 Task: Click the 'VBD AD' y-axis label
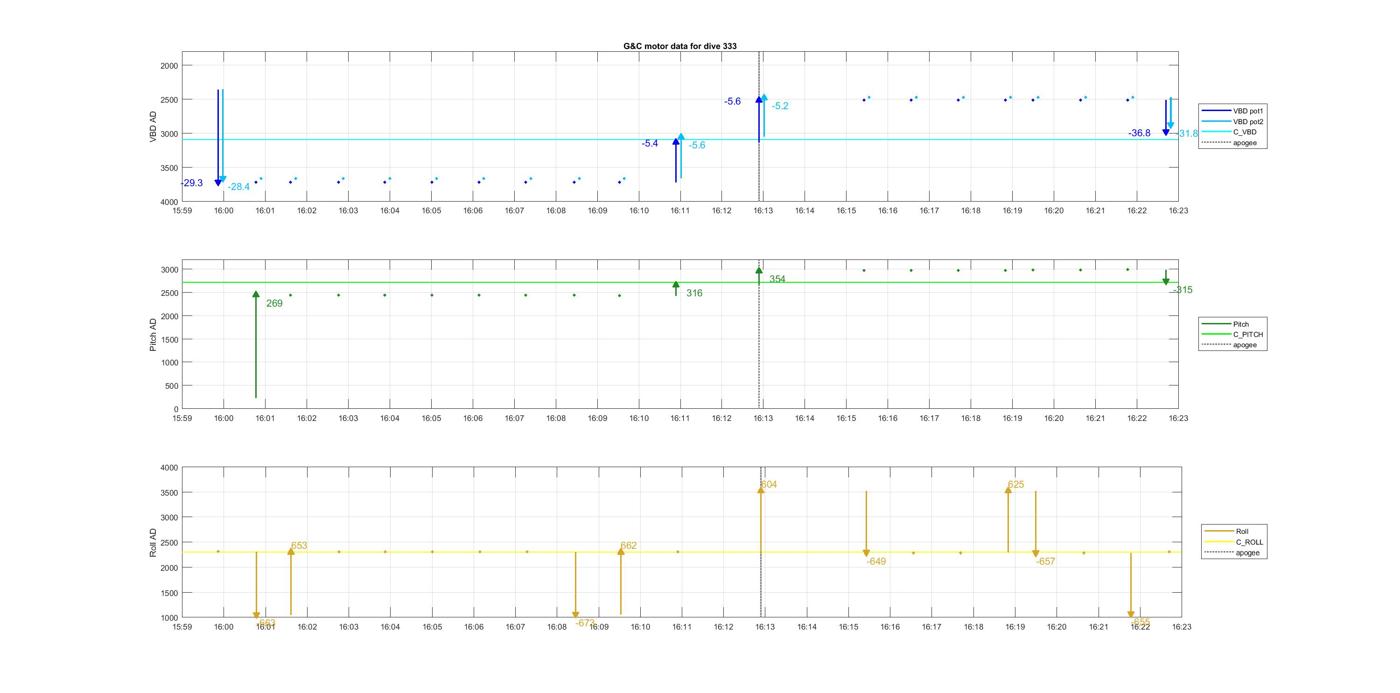153,127
